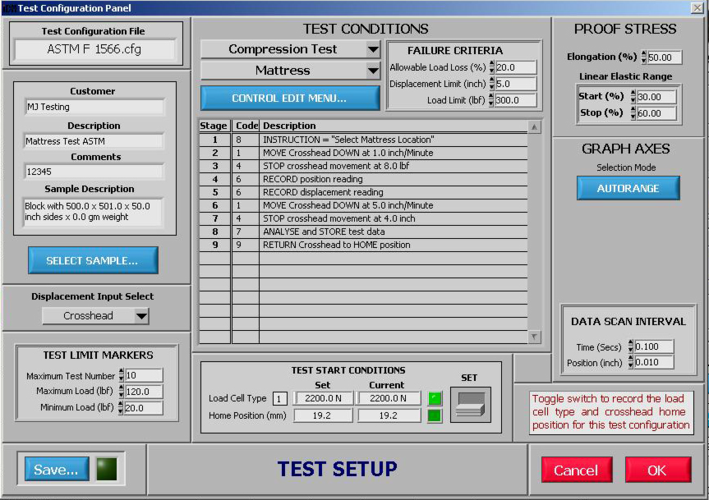The image size is (709, 500).
Task: Click the Maximum Test Number value 10
Action: tap(144, 375)
